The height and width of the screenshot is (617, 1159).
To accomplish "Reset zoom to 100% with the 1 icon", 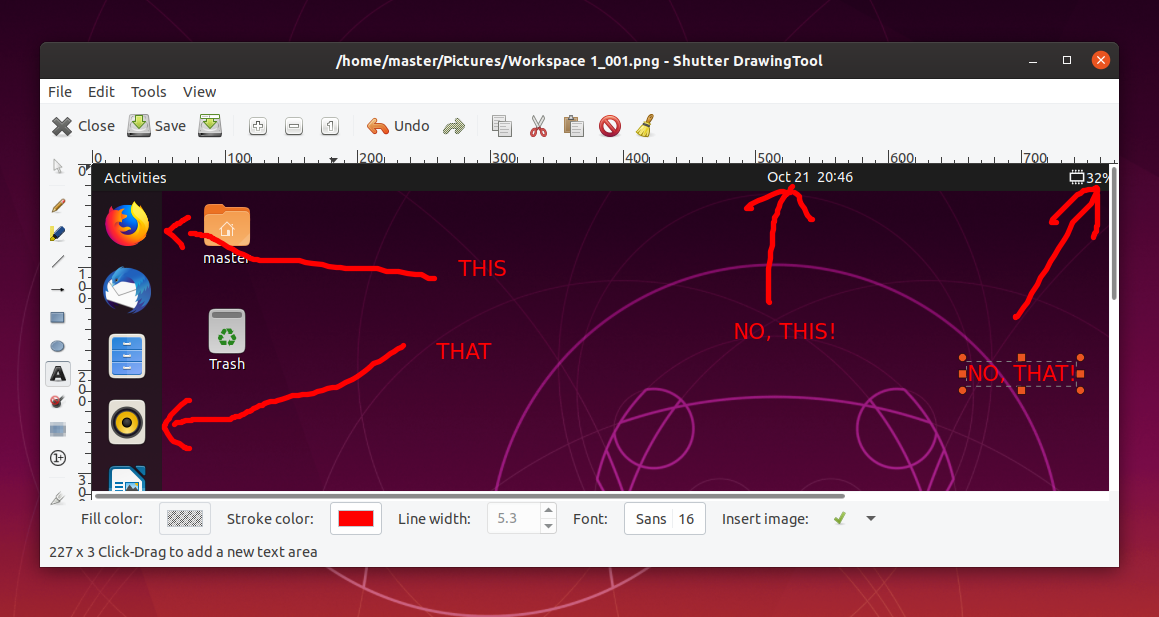I will 329,126.
